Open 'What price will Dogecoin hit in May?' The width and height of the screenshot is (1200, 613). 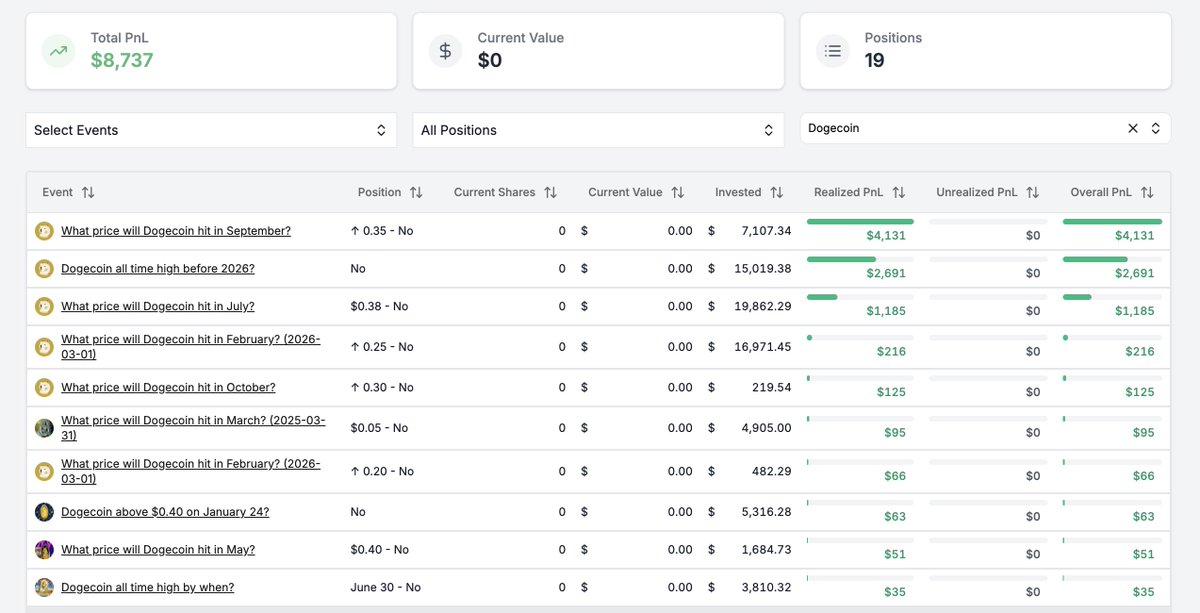coord(158,549)
